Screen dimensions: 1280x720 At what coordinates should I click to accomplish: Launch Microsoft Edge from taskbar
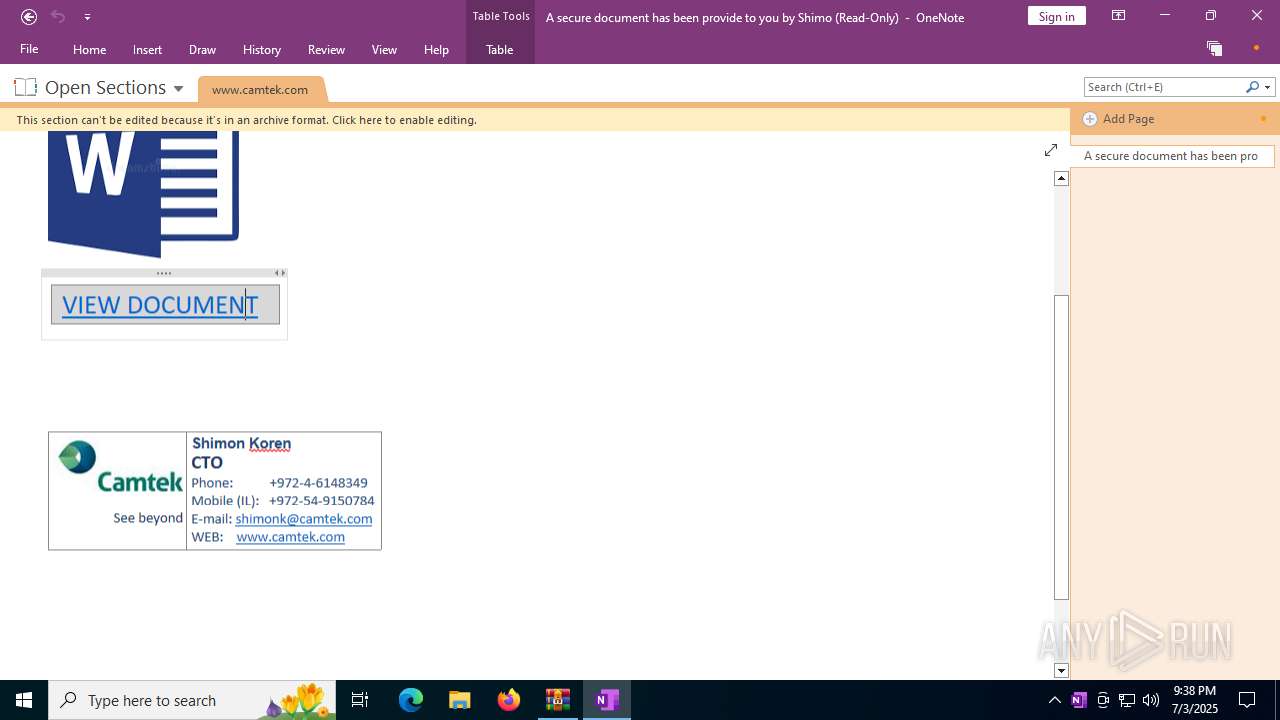411,700
